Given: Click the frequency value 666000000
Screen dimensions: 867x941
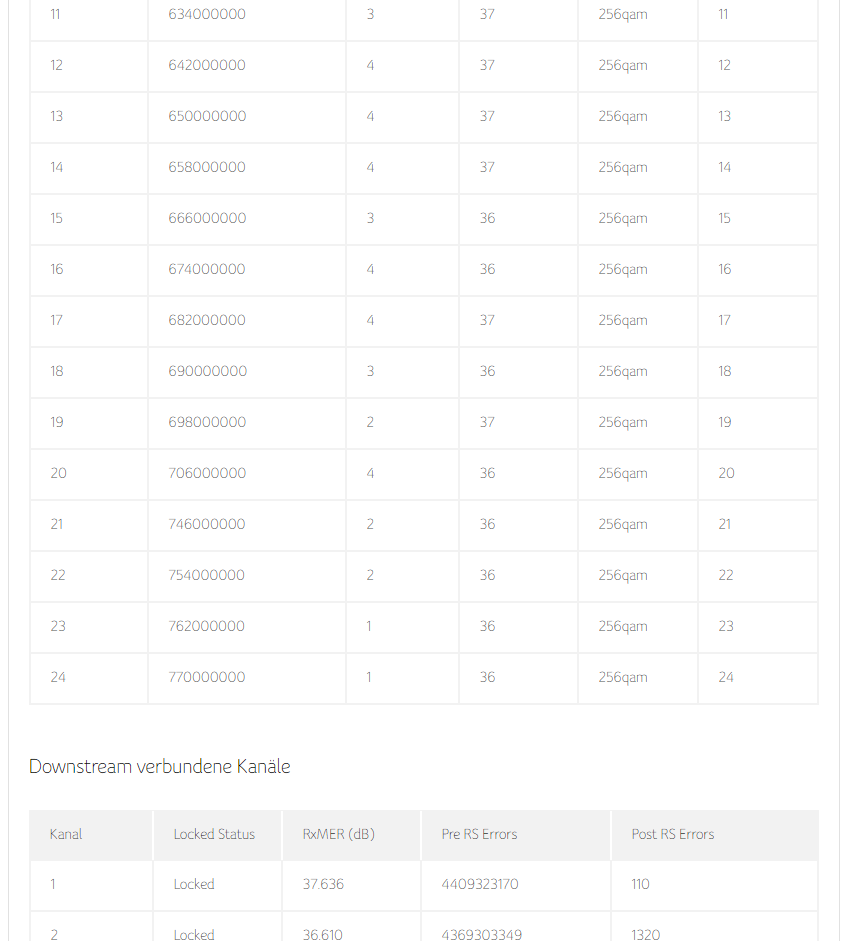Looking at the screenshot, I should pyautogui.click(x=207, y=219).
